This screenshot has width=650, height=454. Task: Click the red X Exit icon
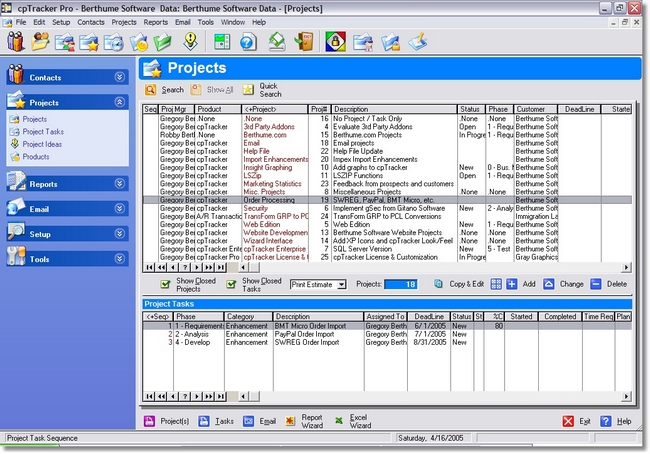pos(568,421)
